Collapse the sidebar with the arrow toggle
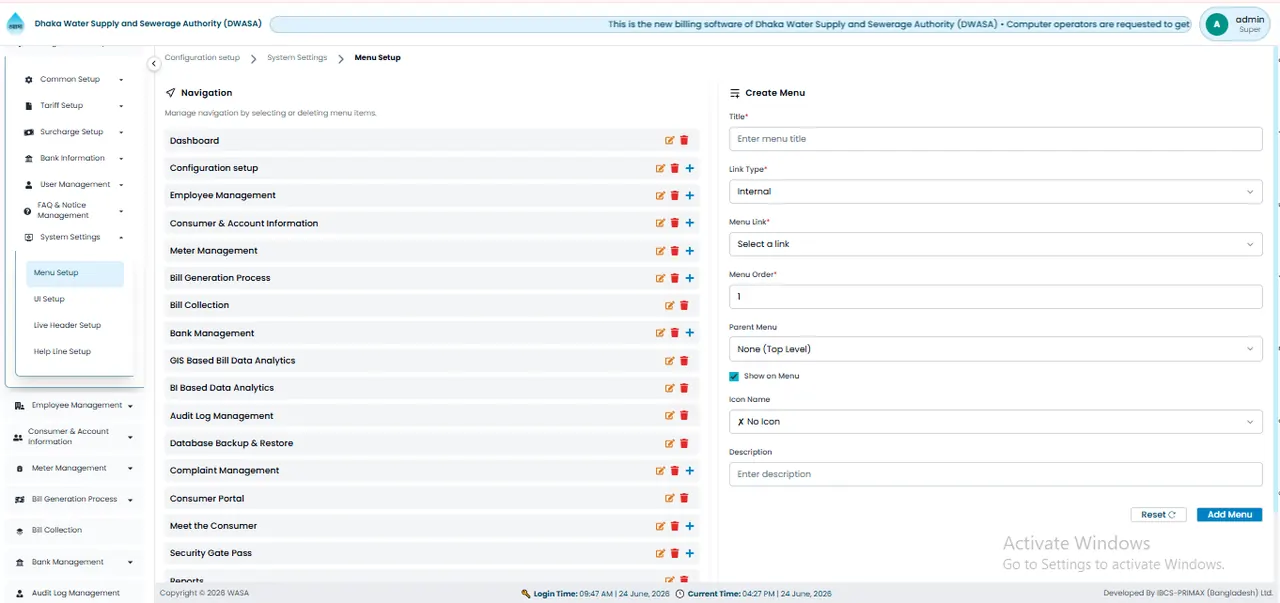This screenshot has width=1280, height=603. (x=154, y=64)
